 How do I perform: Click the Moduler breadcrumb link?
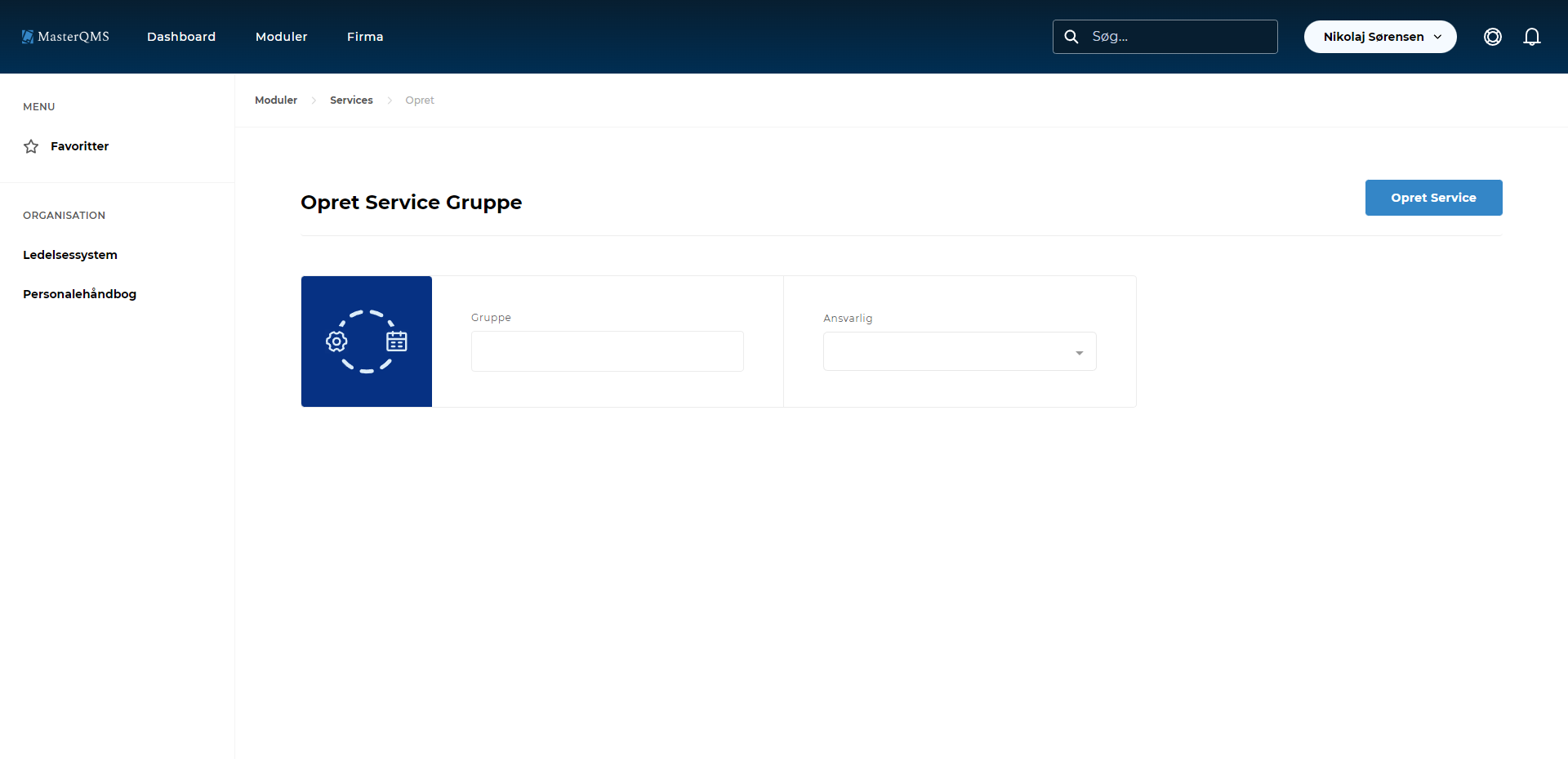point(276,100)
